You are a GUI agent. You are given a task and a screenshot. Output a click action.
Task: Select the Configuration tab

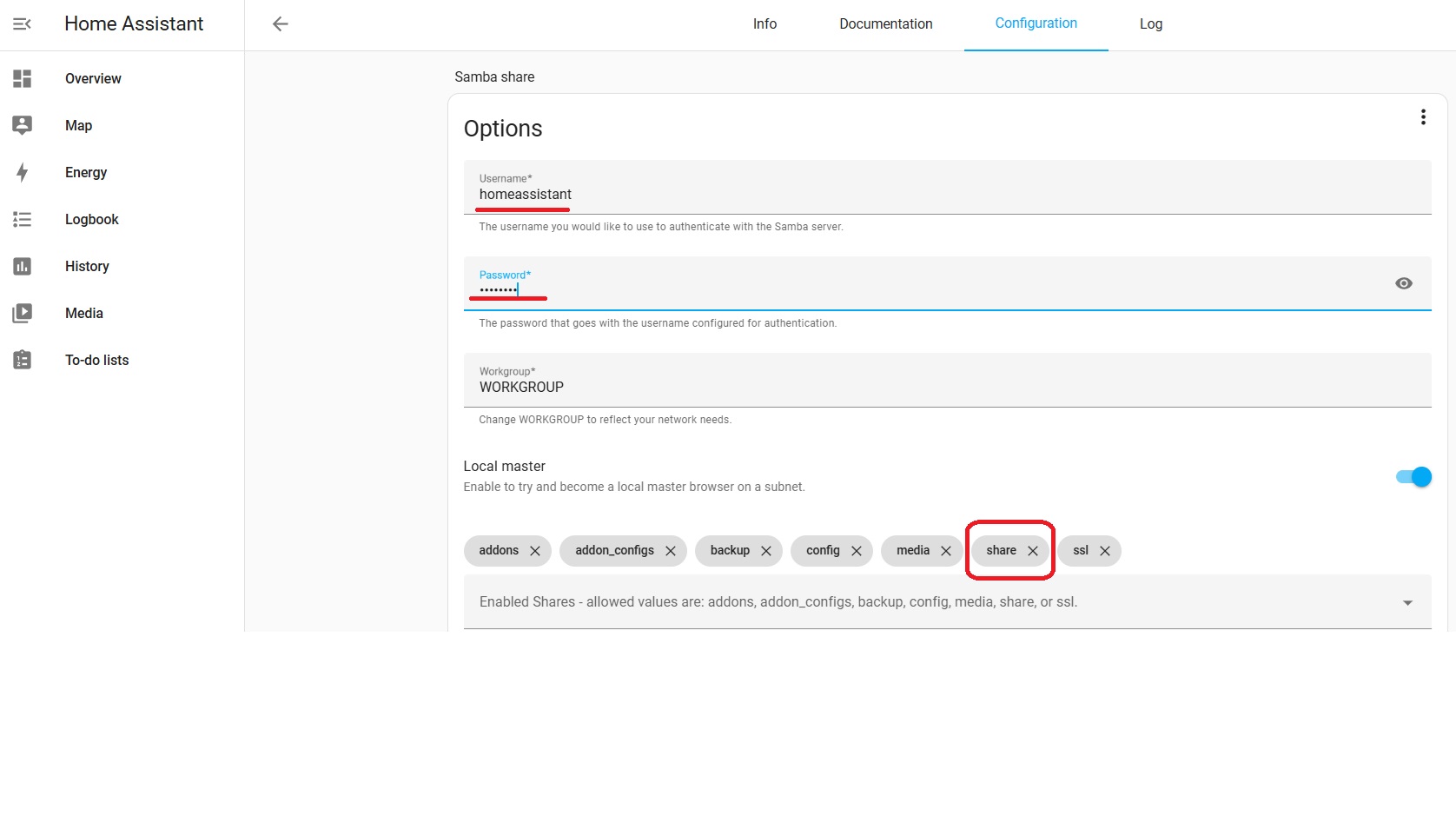click(x=1036, y=24)
